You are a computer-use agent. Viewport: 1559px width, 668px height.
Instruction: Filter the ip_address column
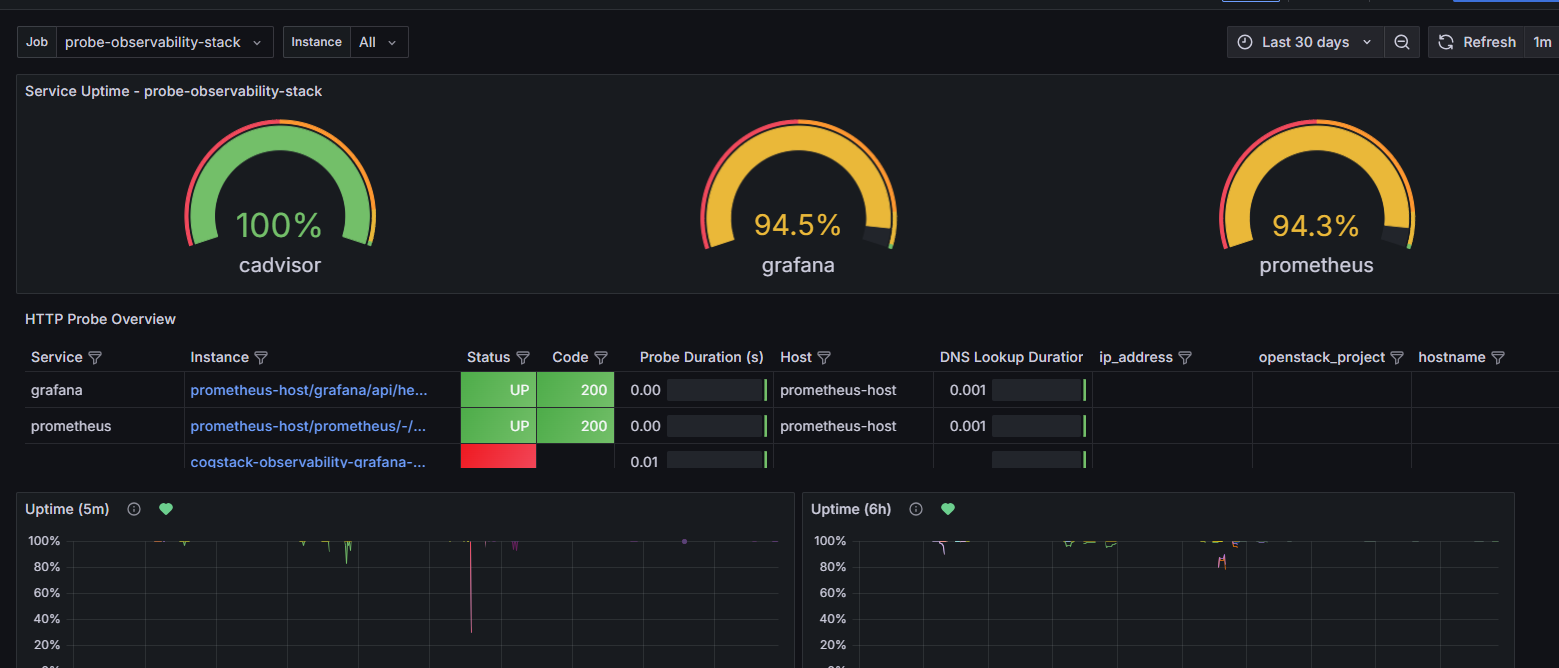1185,357
